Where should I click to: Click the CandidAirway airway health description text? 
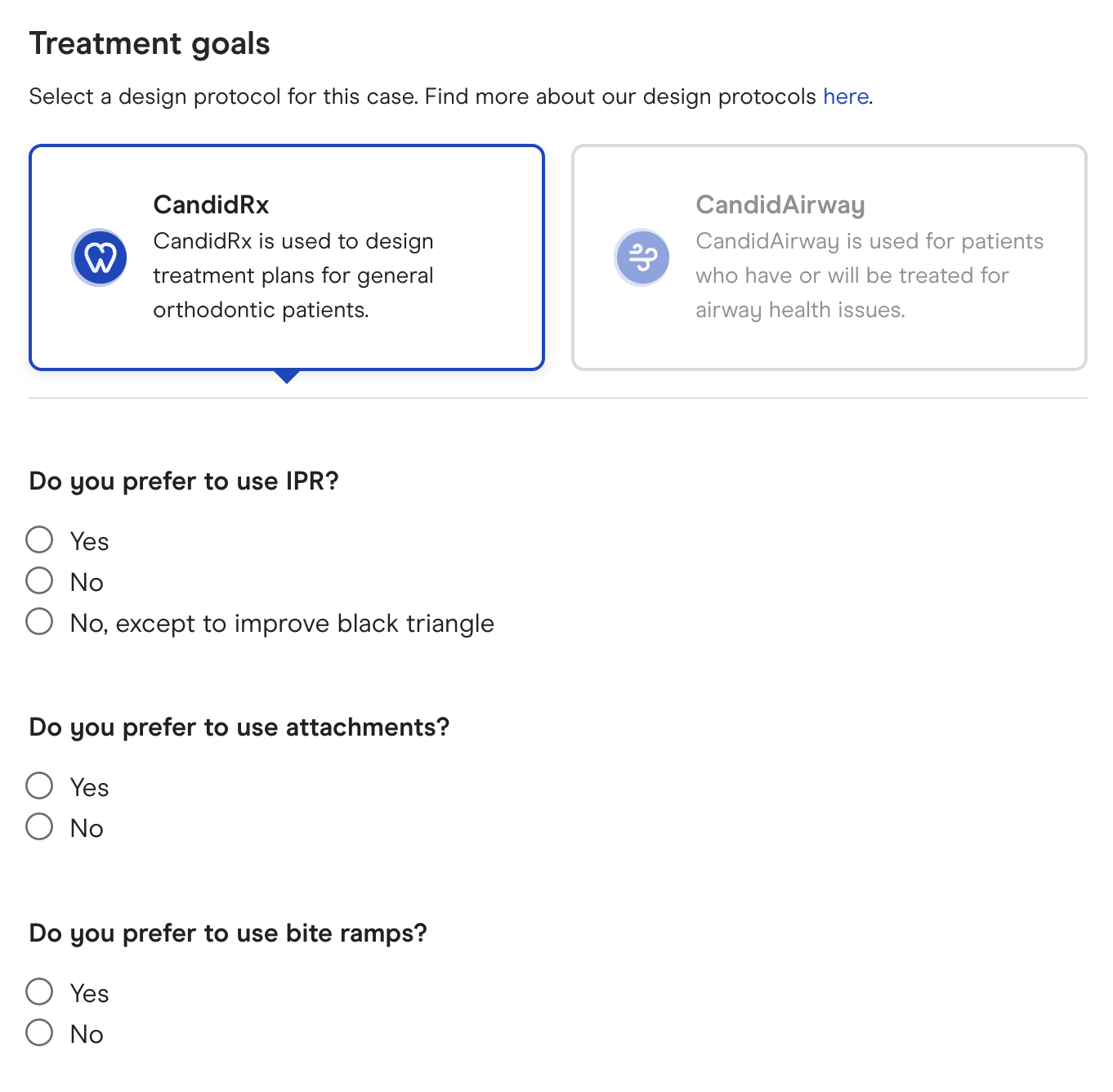point(869,275)
